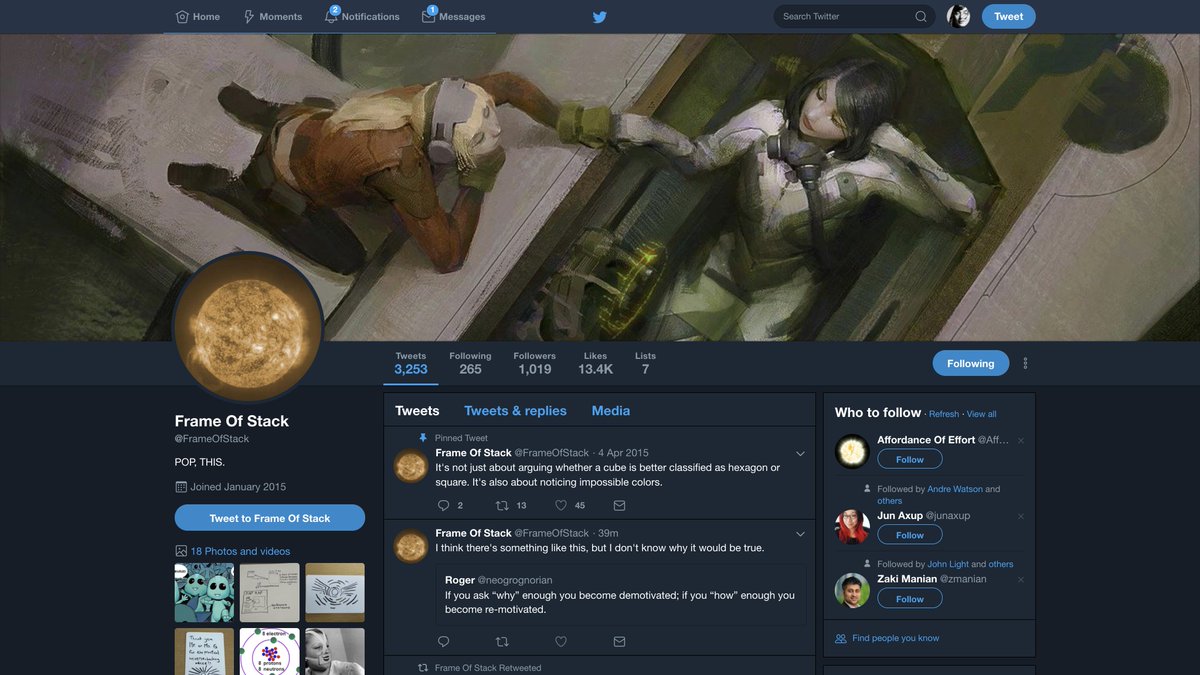Open Affordance Of Effort avatar
Viewport: 1200px width, 675px height.
(x=852, y=452)
